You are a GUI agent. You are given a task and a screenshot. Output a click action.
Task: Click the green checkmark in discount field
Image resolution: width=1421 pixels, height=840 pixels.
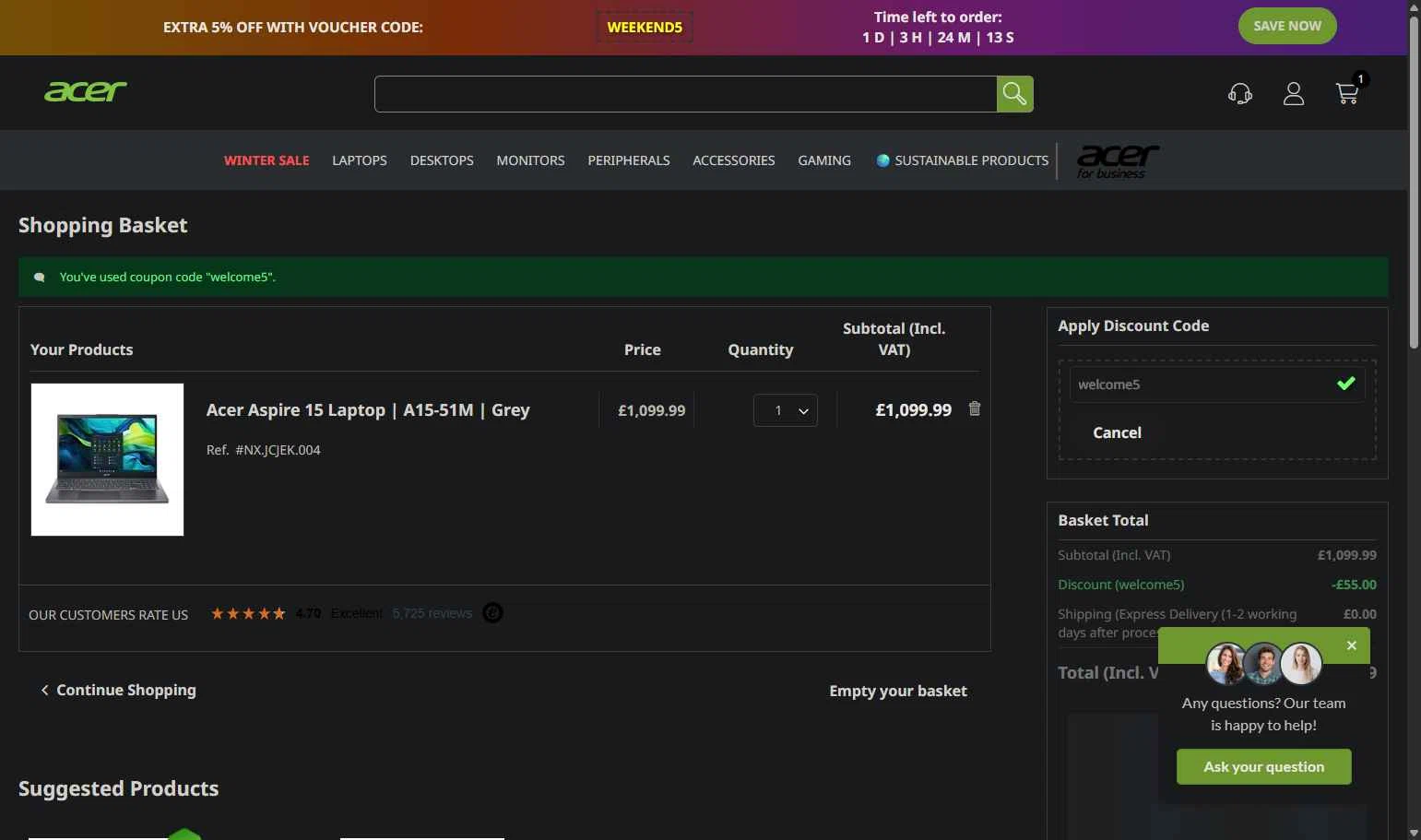1345,383
